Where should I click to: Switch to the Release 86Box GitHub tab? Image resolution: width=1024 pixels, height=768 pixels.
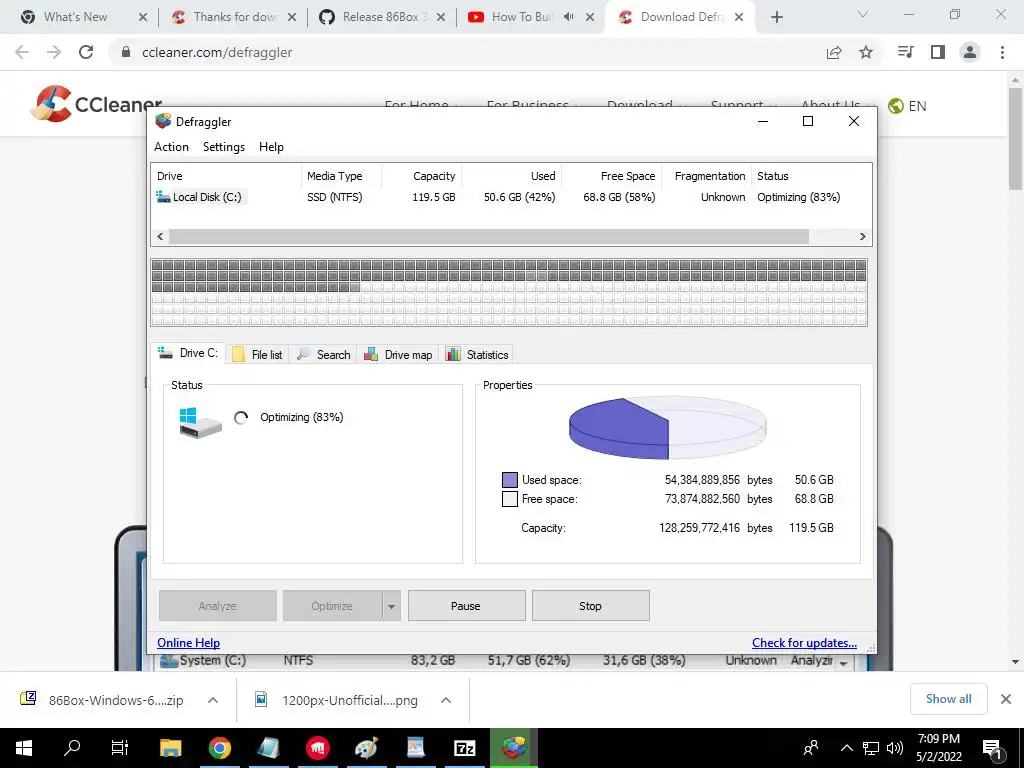pos(382,17)
